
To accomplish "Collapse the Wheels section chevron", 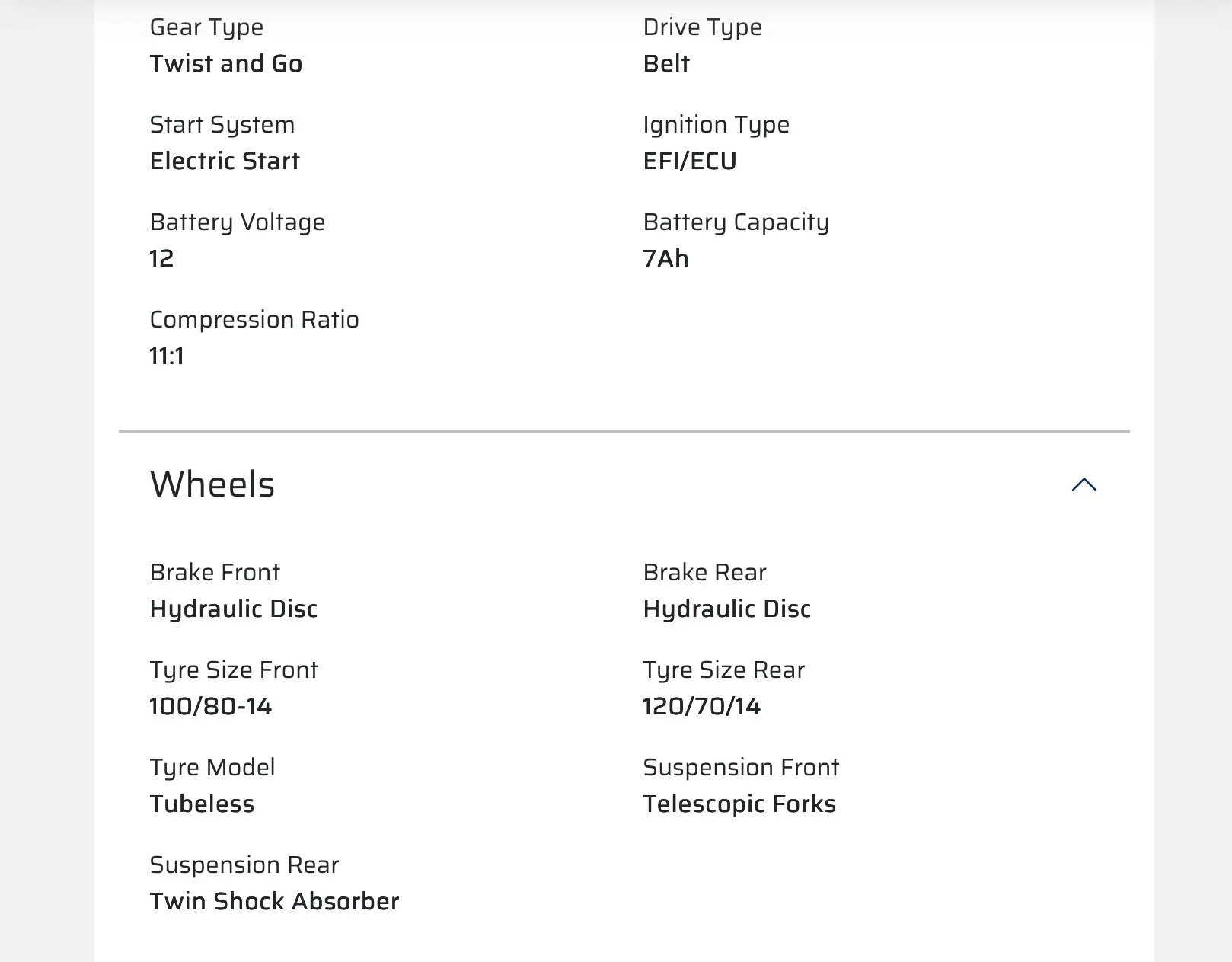I will coord(1084,484).
